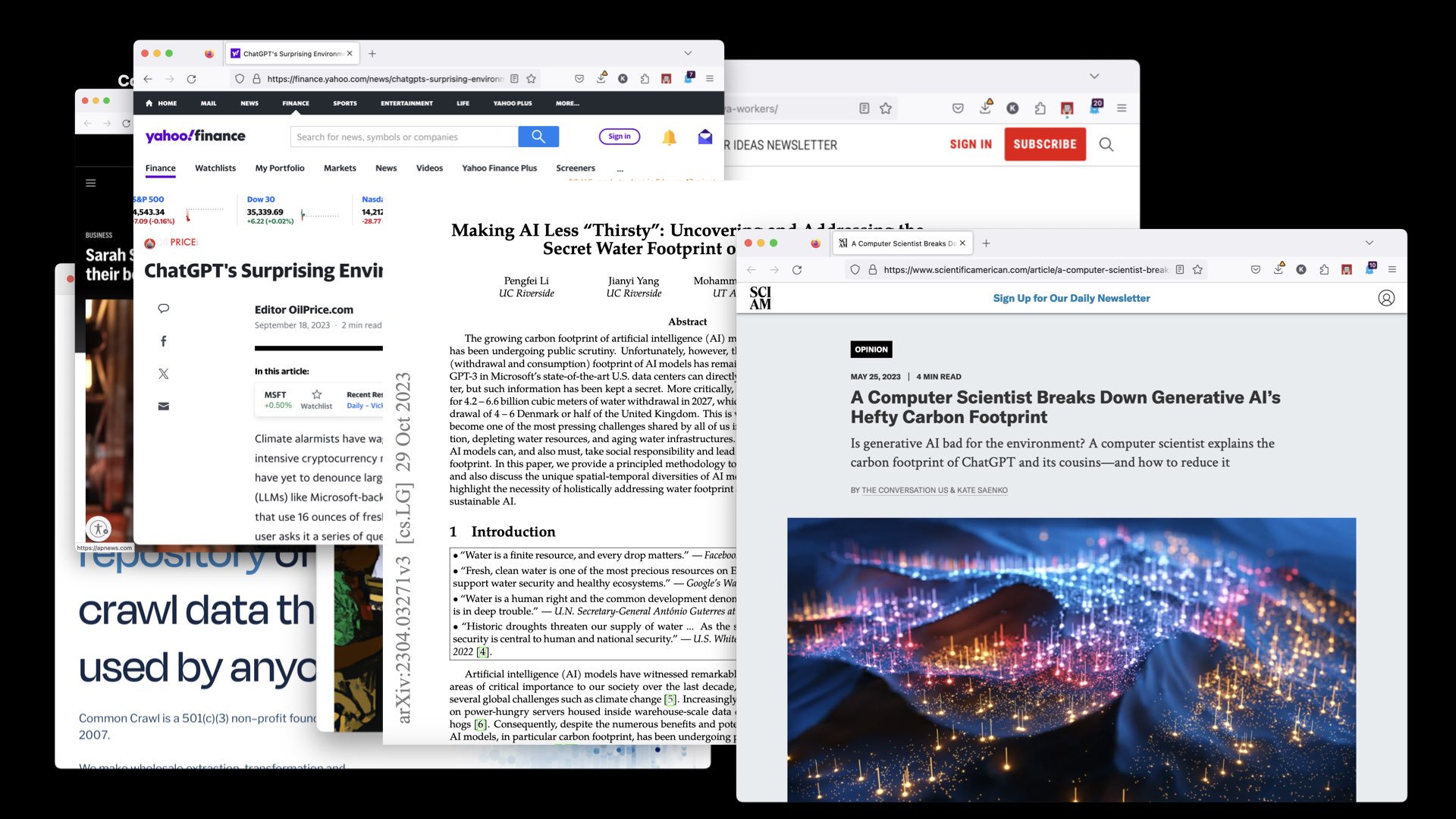1456x819 pixels.
Task: Bookmark the Scientific American page with star
Action: pyautogui.click(x=1197, y=270)
